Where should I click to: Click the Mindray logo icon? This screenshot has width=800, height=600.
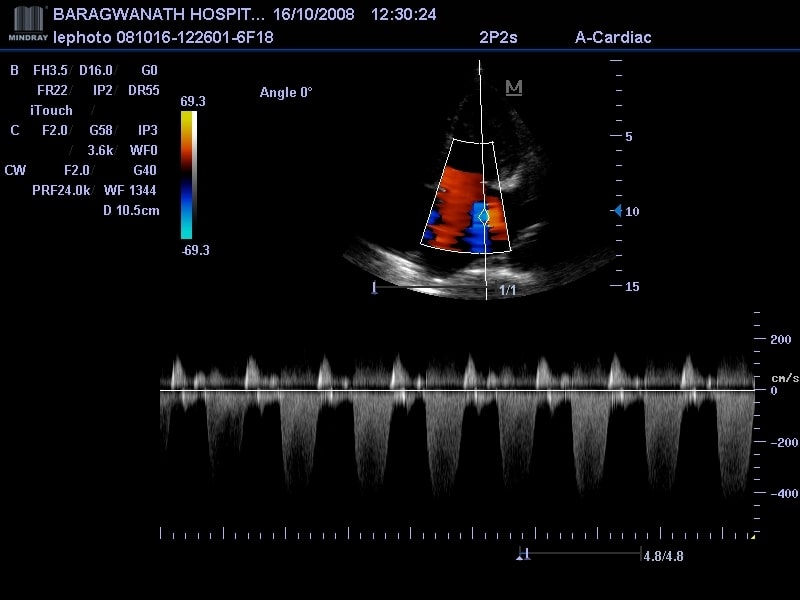[27, 22]
